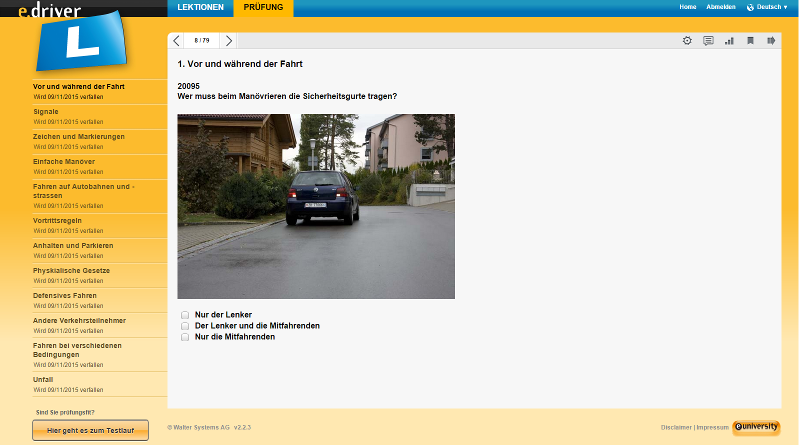The width and height of the screenshot is (800, 445).
Task: Show the statistics bar chart icon
Action: point(729,41)
